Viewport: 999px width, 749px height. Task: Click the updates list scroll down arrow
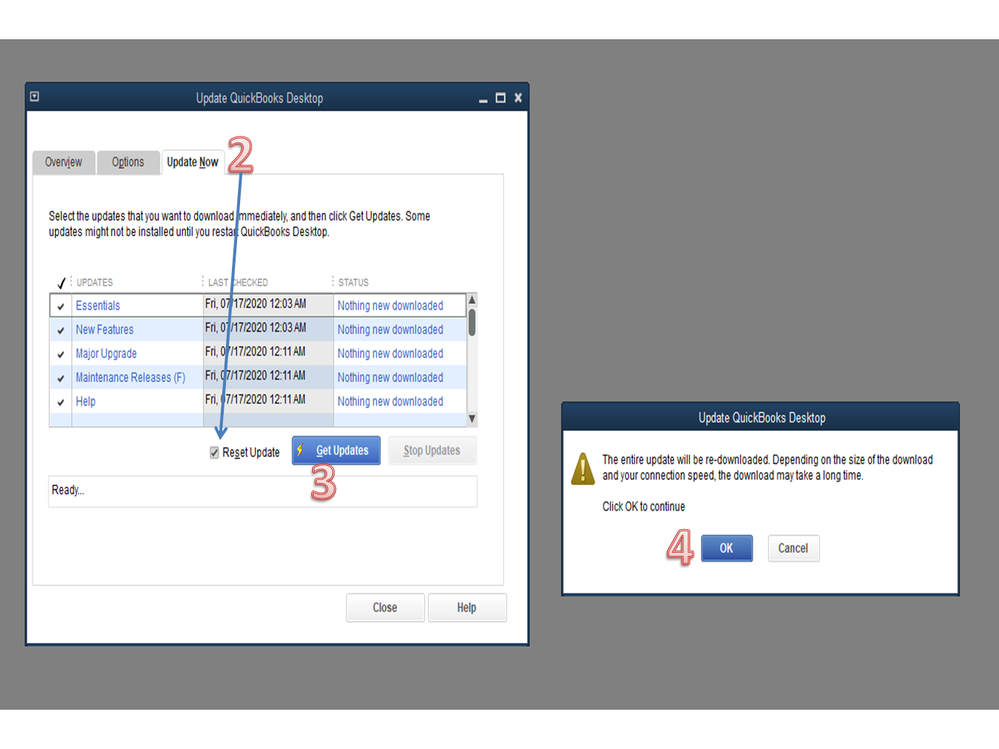click(472, 419)
